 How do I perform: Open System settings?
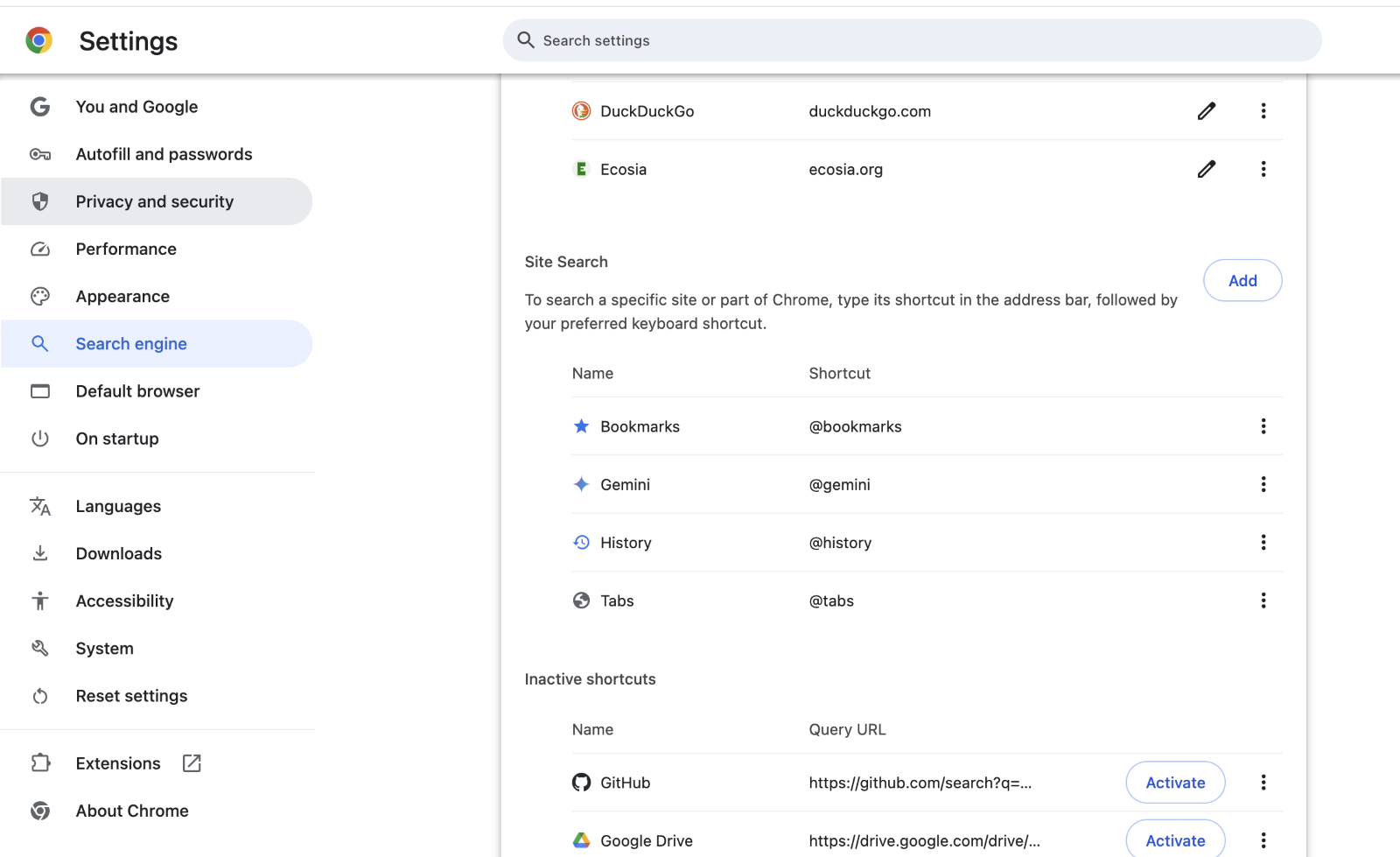tap(157, 649)
